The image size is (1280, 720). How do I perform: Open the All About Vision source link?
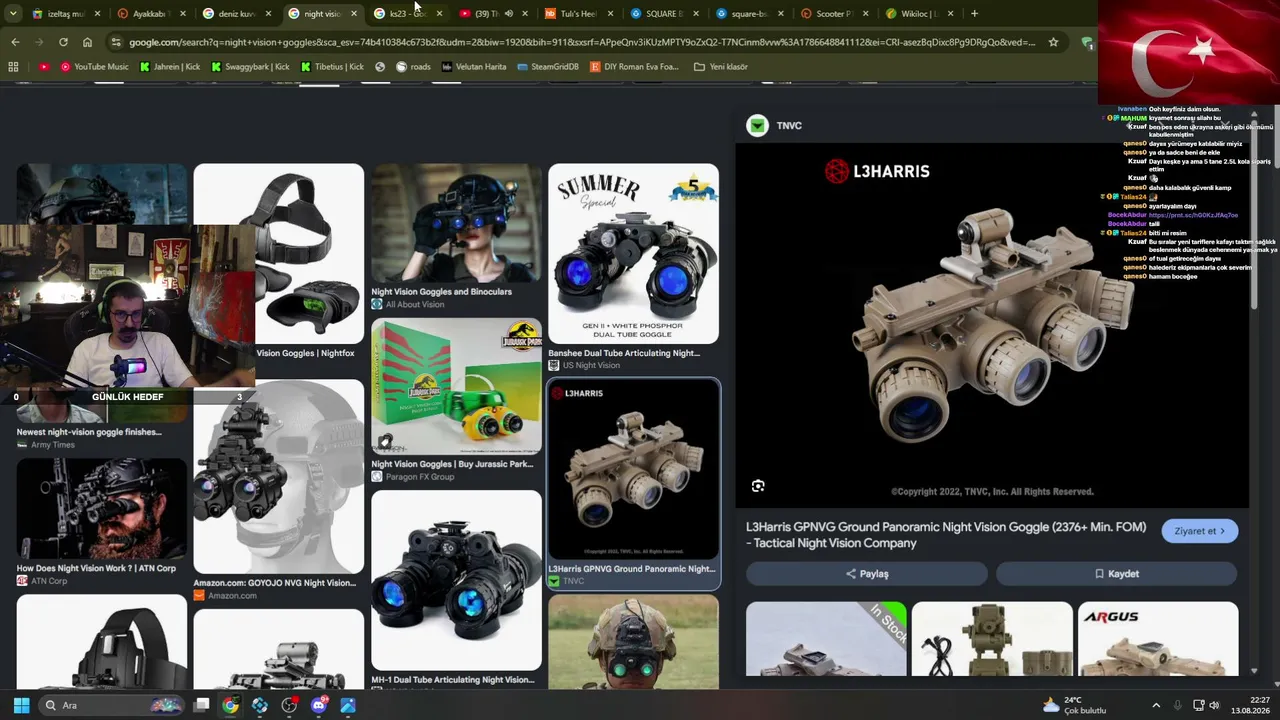click(x=408, y=305)
